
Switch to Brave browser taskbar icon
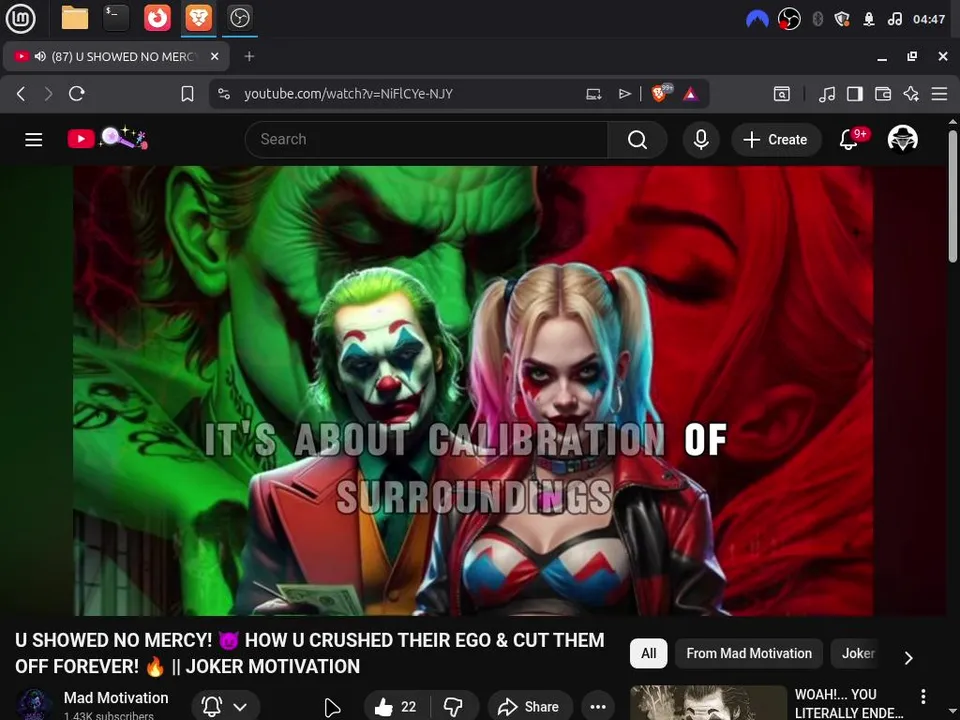coord(198,18)
